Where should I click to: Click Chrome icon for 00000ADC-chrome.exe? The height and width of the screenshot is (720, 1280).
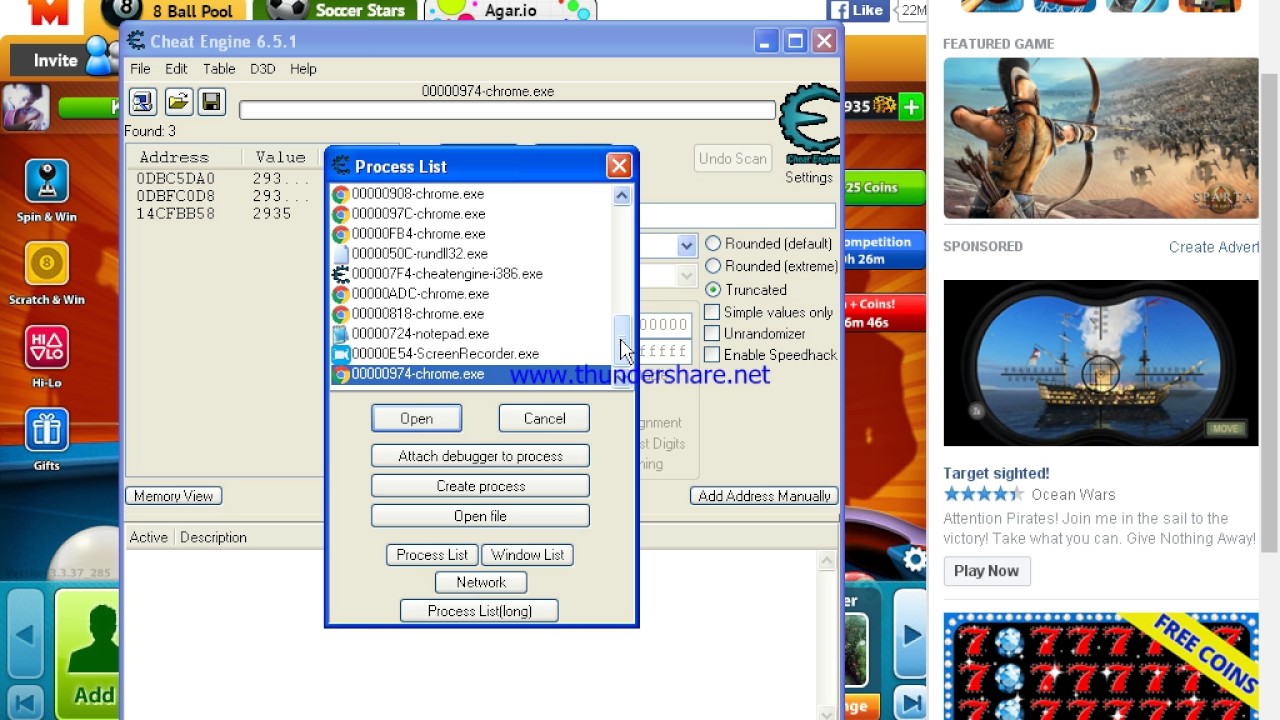pos(341,294)
